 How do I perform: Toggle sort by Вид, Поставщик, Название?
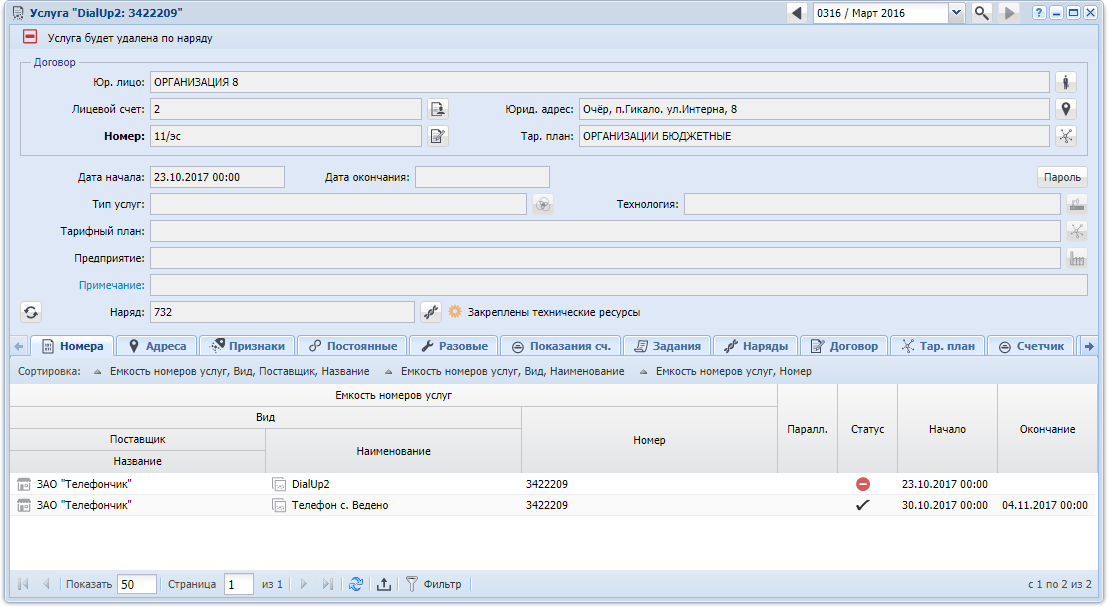coord(232,372)
